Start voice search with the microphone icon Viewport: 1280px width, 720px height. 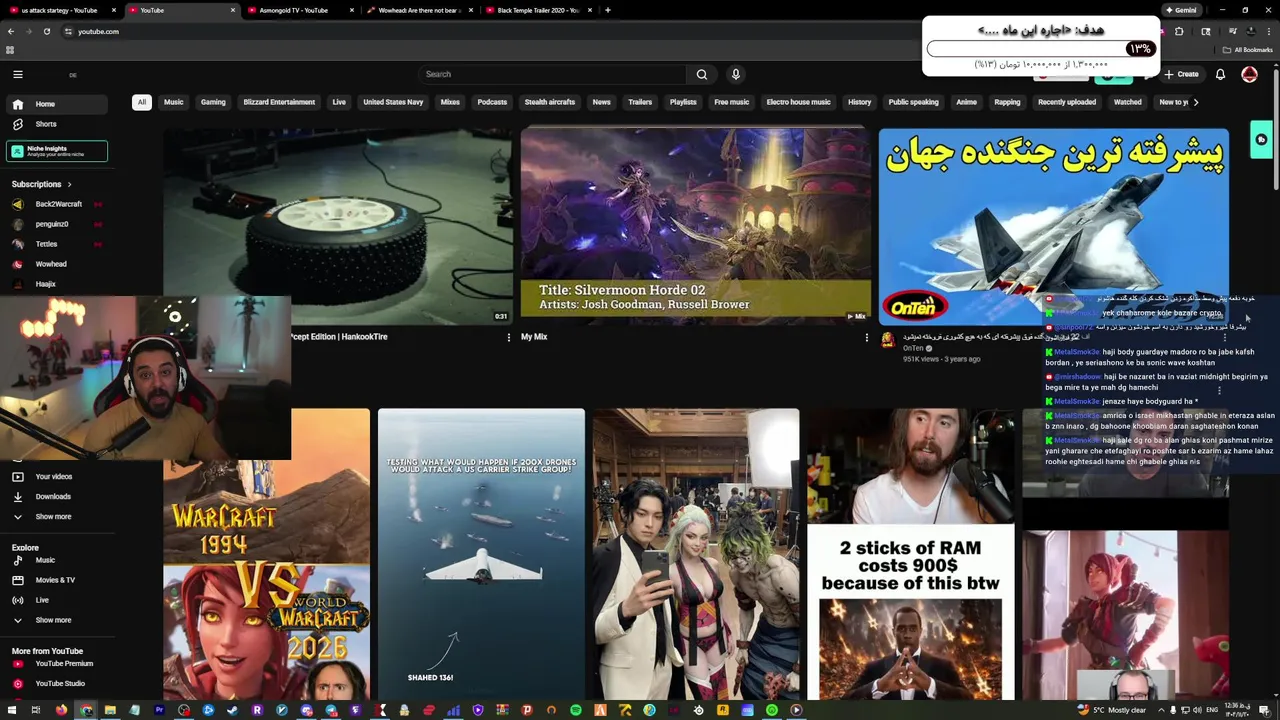click(x=735, y=74)
